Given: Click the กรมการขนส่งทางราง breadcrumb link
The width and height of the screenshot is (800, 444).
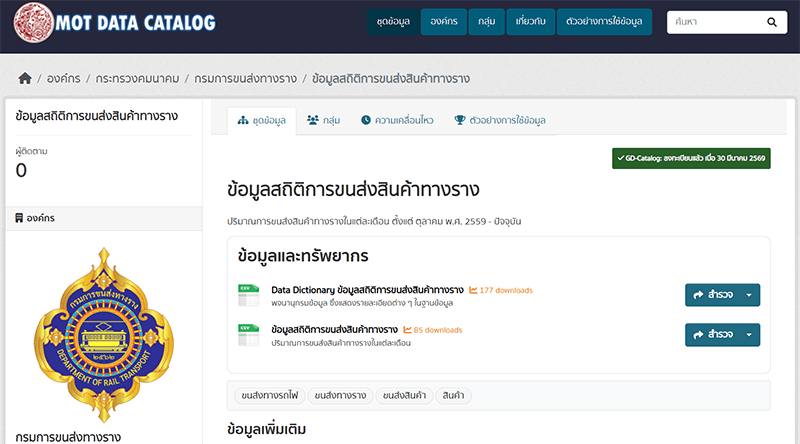Looking at the screenshot, I should [246, 78].
